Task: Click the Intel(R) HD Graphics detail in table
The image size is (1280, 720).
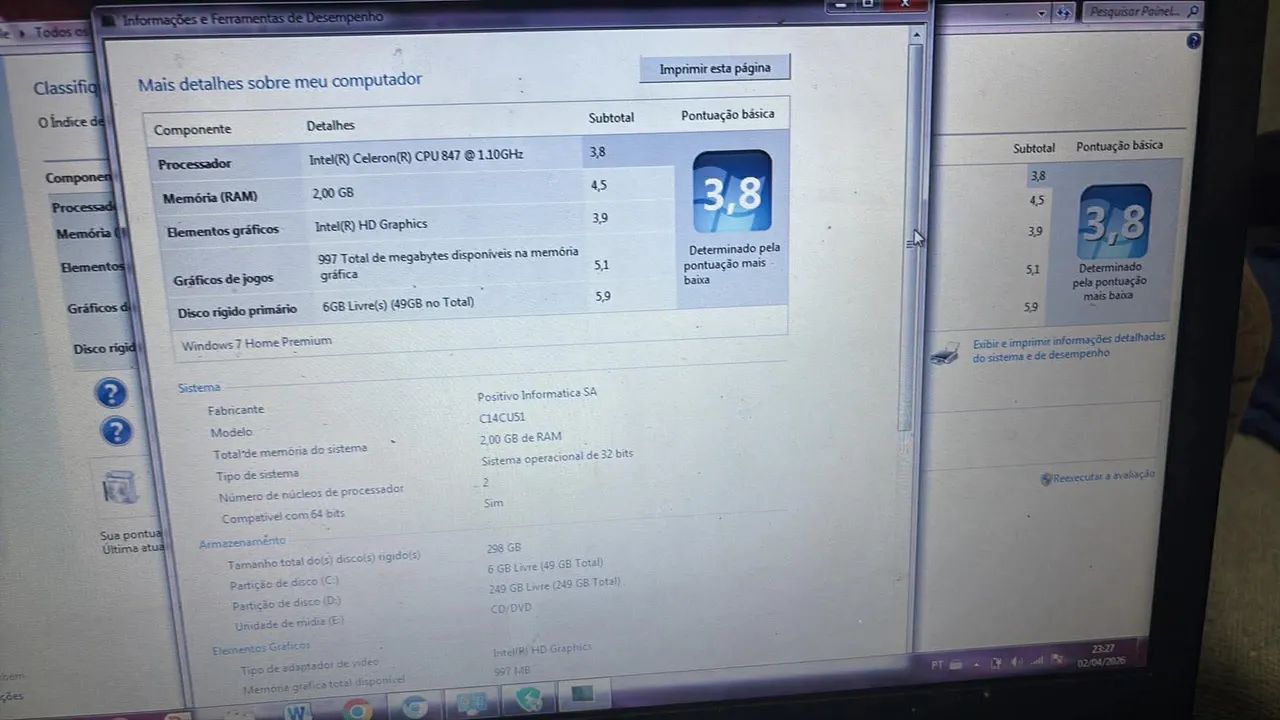Action: tap(371, 225)
